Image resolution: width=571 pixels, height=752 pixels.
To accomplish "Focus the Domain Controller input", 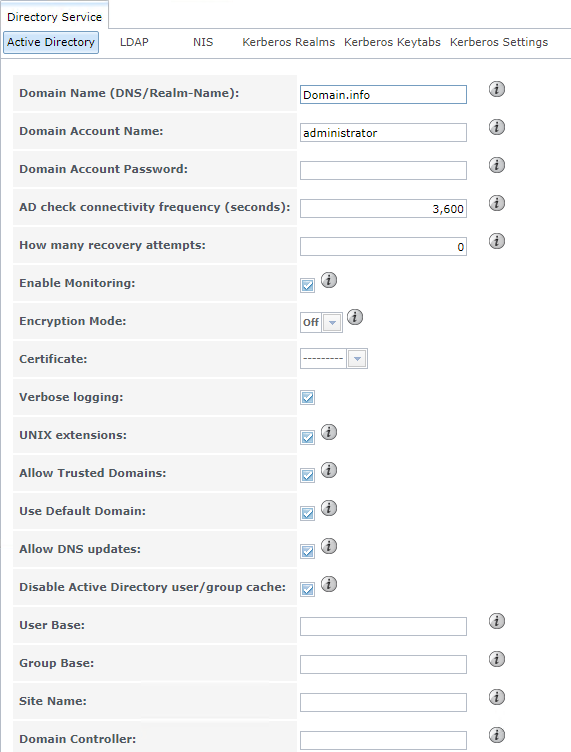I will pyautogui.click(x=383, y=740).
